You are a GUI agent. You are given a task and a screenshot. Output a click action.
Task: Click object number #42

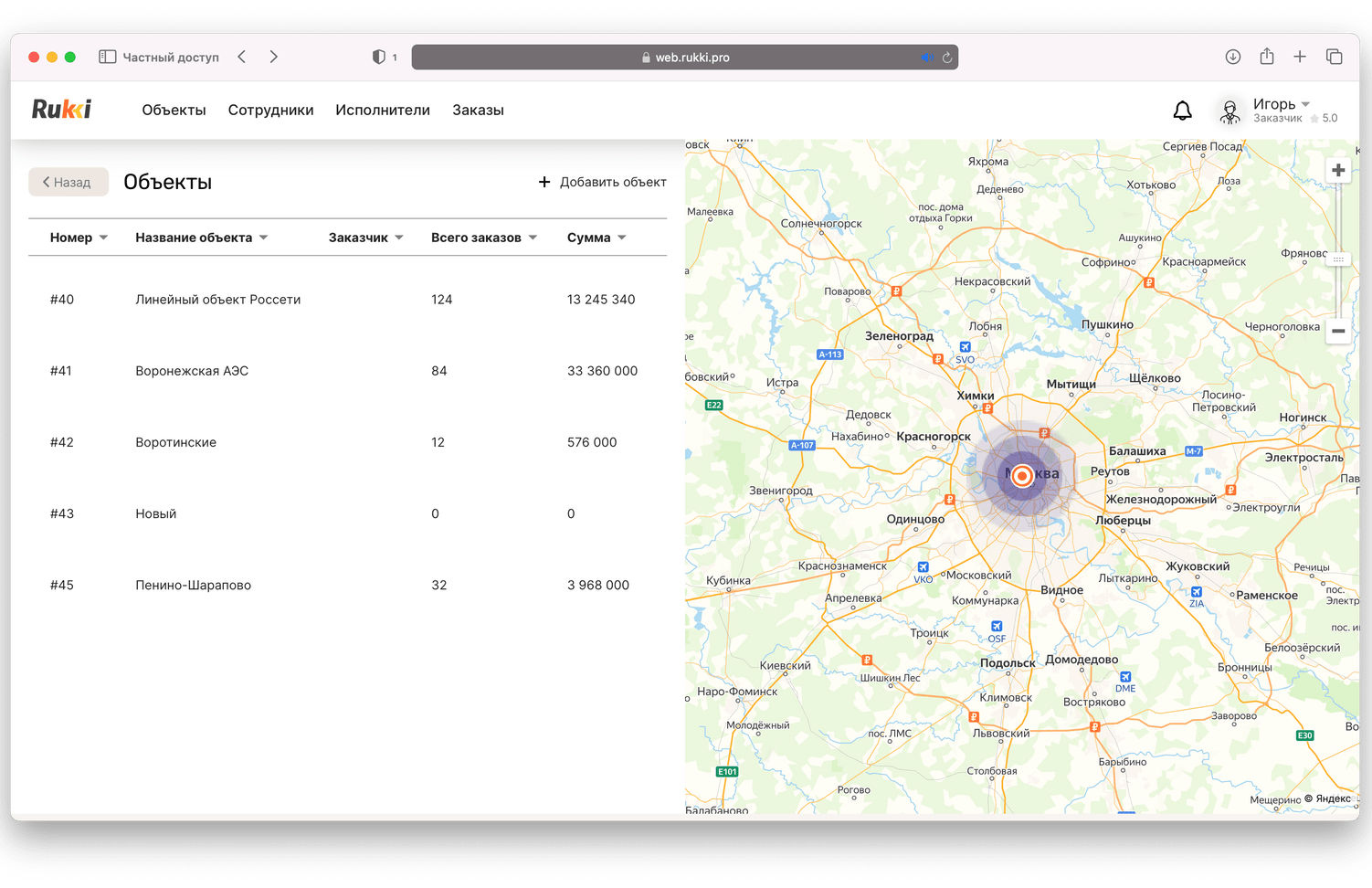(x=62, y=442)
